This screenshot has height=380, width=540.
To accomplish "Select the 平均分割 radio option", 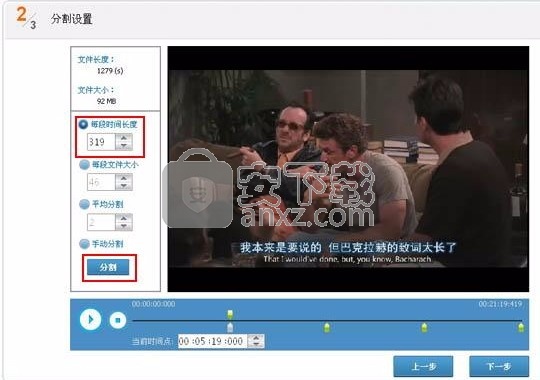I will click(x=84, y=204).
